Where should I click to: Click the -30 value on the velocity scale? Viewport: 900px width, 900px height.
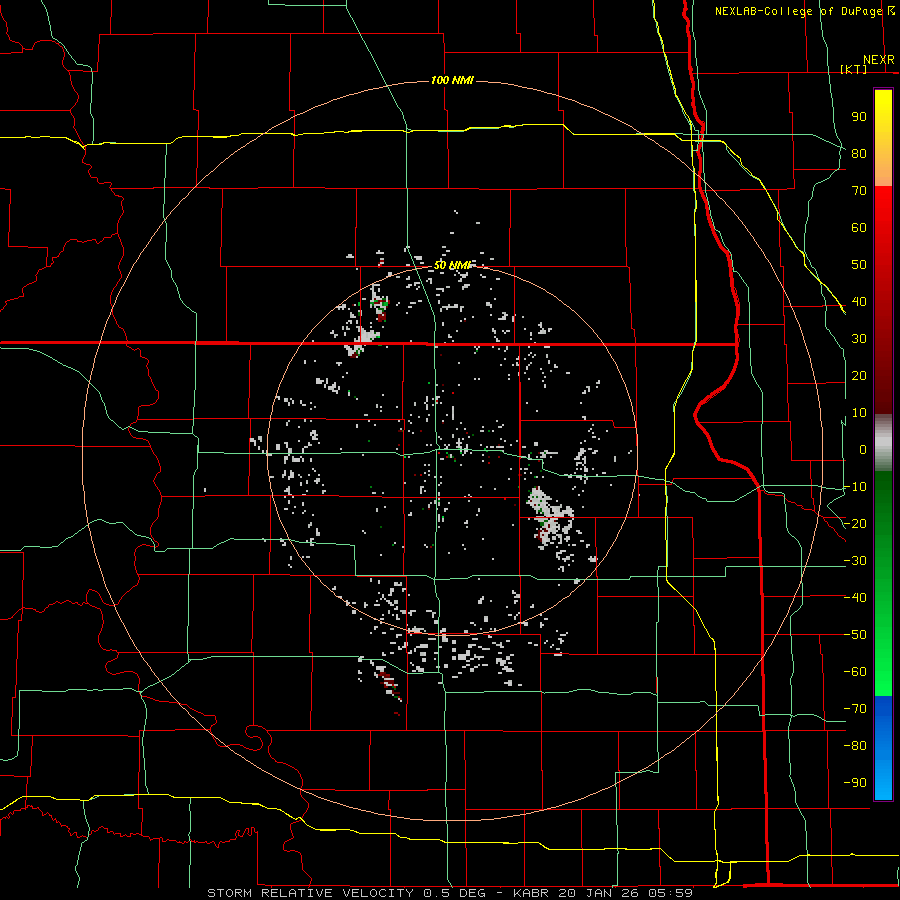855,561
